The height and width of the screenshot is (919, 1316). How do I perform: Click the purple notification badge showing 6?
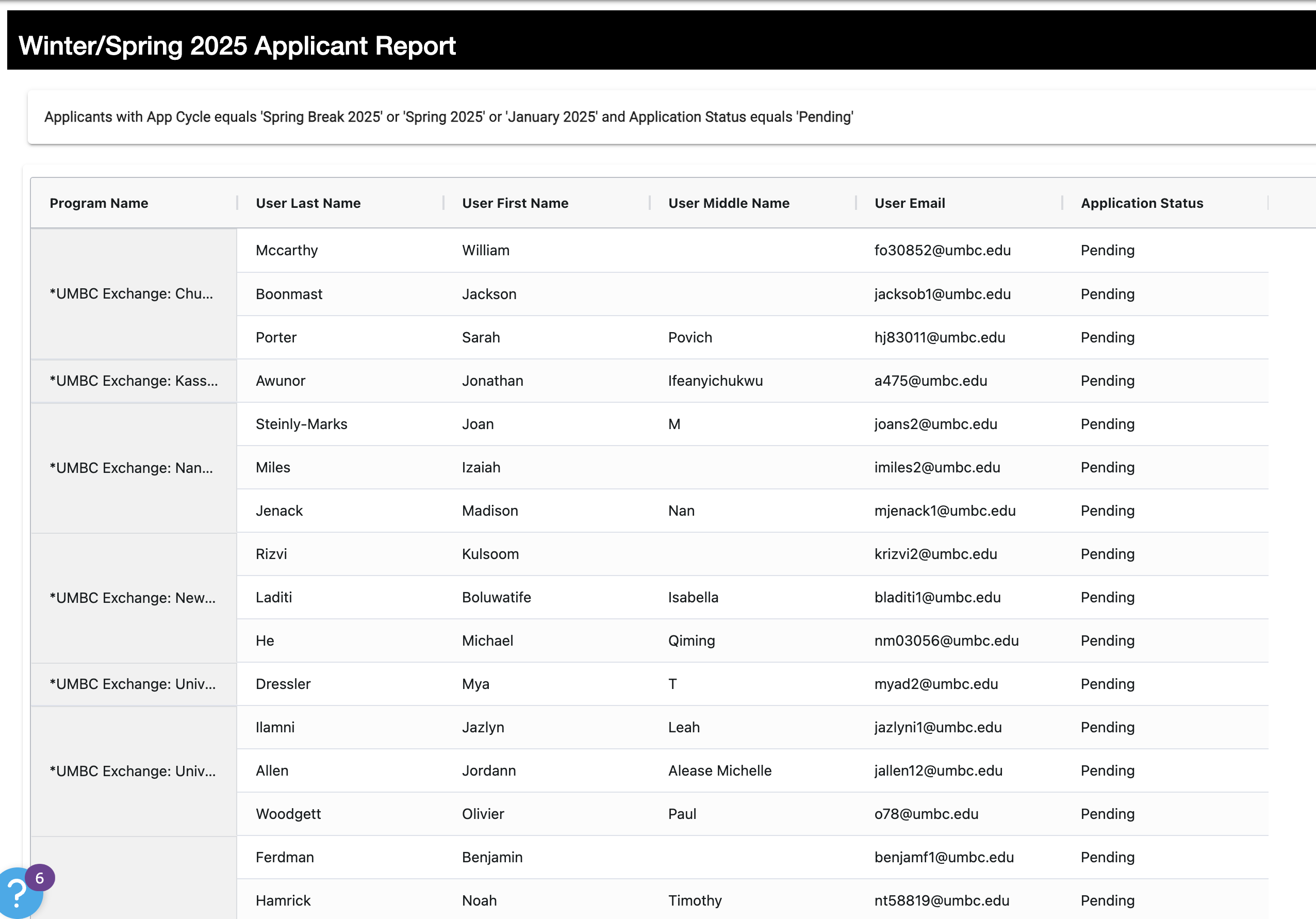click(x=39, y=877)
